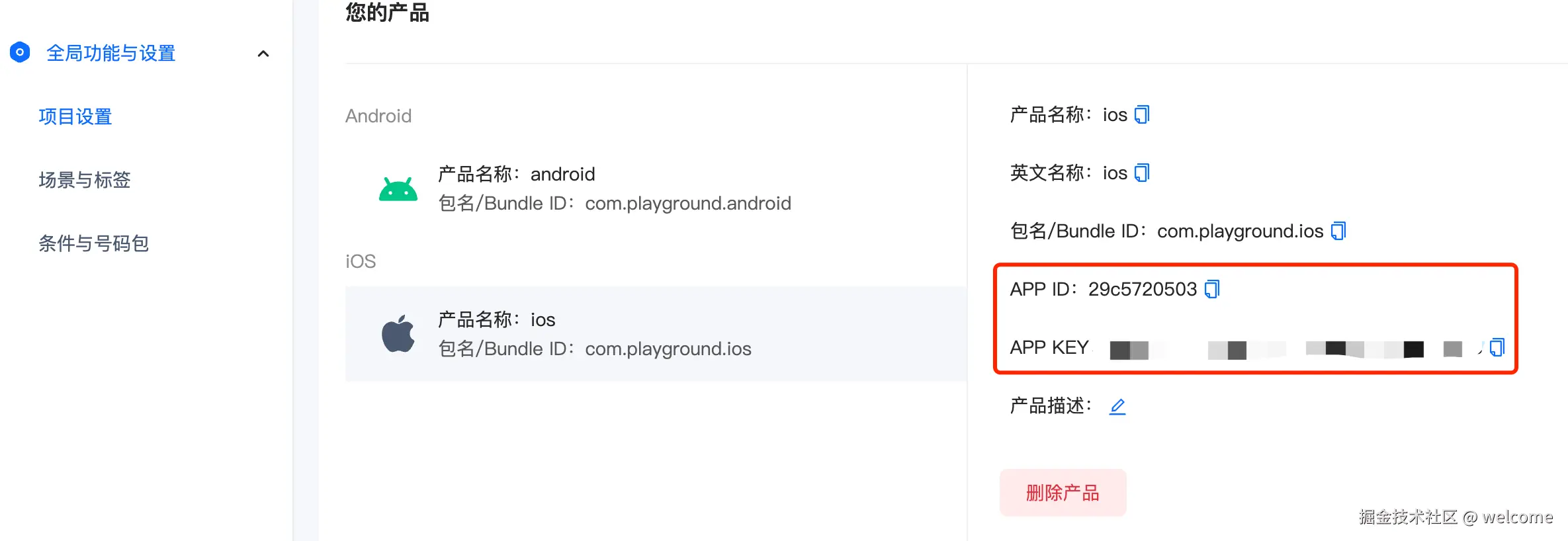Click the 您的产品 page title
Image resolution: width=1568 pixels, height=541 pixels.
pos(387,13)
